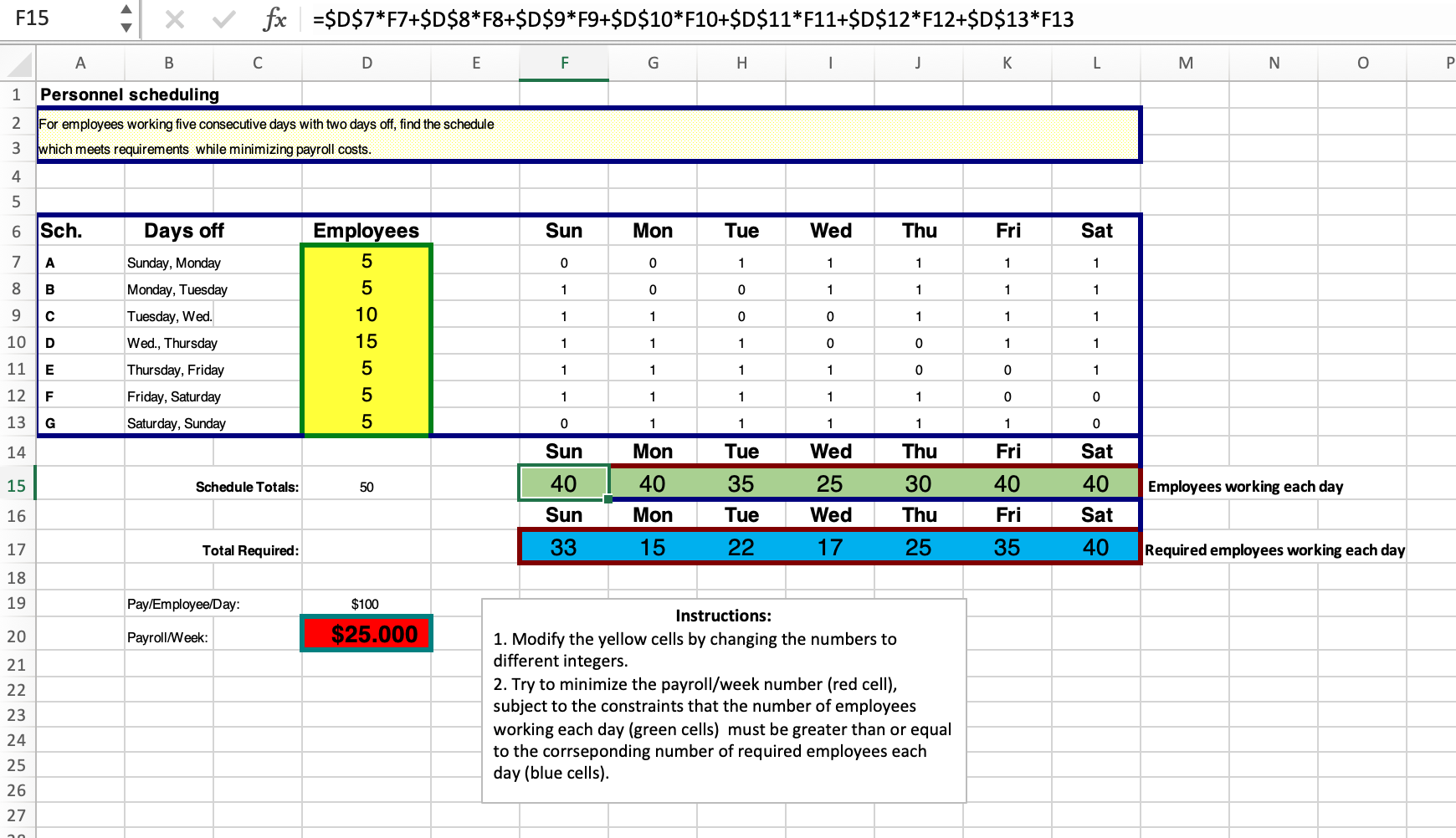Click the Cancel (X) icon in the formula bar
This screenshot has height=838, width=1456.
pos(176,19)
